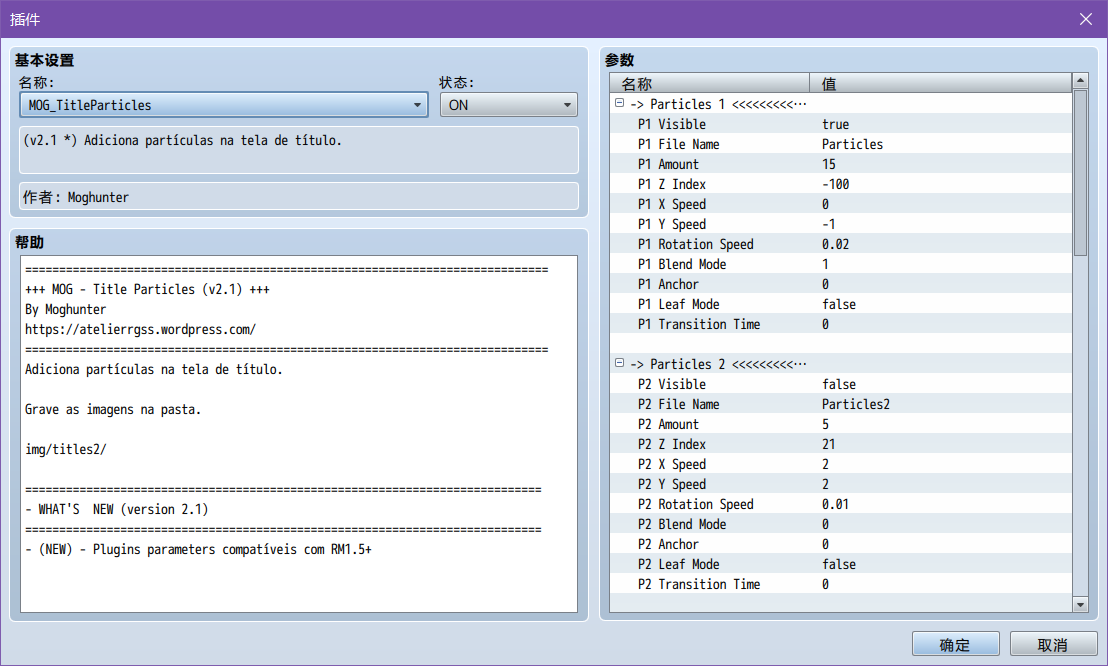Click the -100 Z Index value
This screenshot has height=666, width=1108.
[x=836, y=185]
